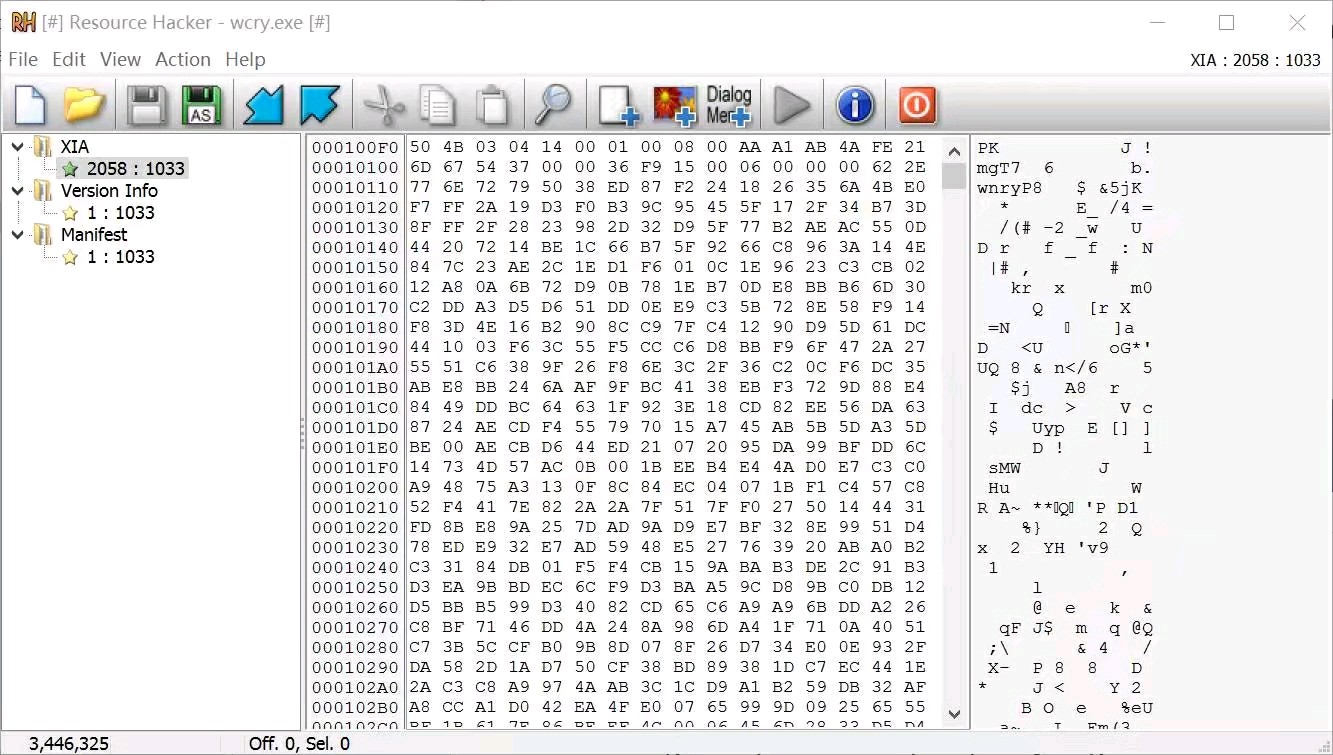Viewport: 1333px width, 755px height.
Task: Open Find with the magnifier icon
Action: tap(553, 105)
